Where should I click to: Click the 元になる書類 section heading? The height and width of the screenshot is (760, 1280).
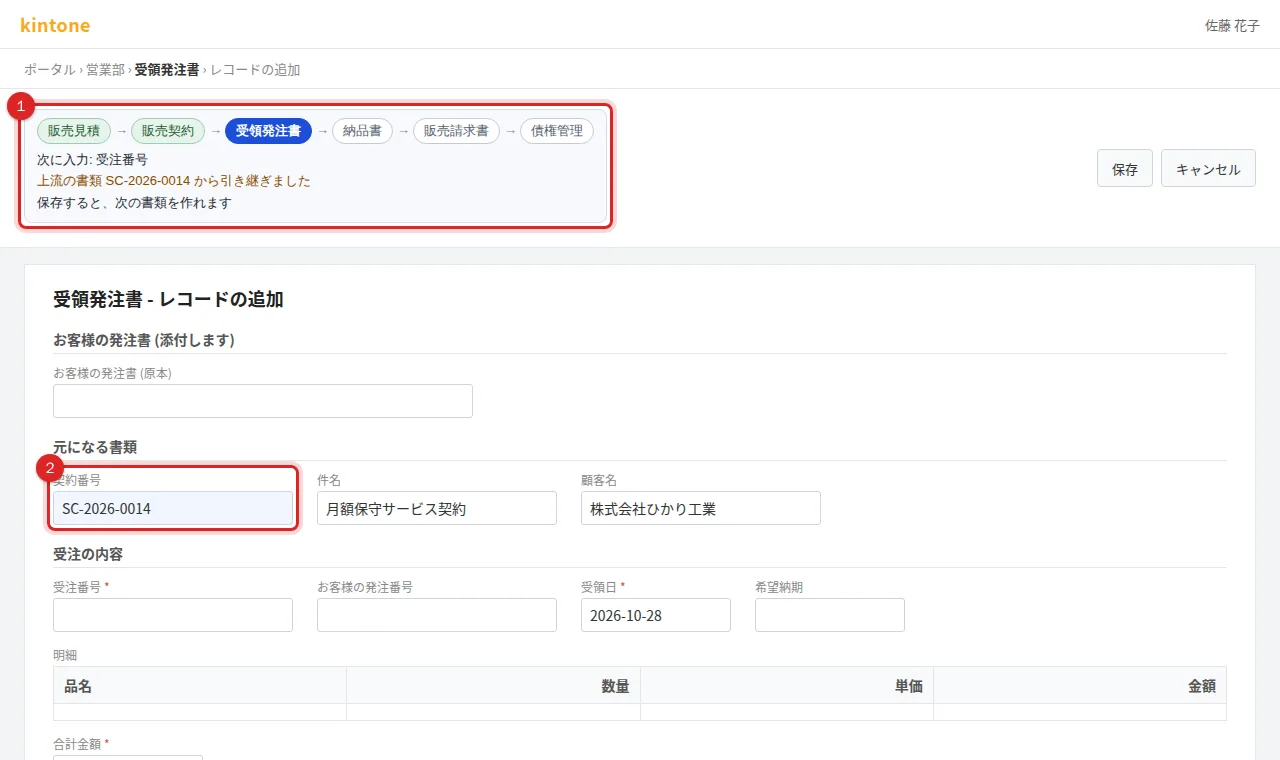click(95, 446)
